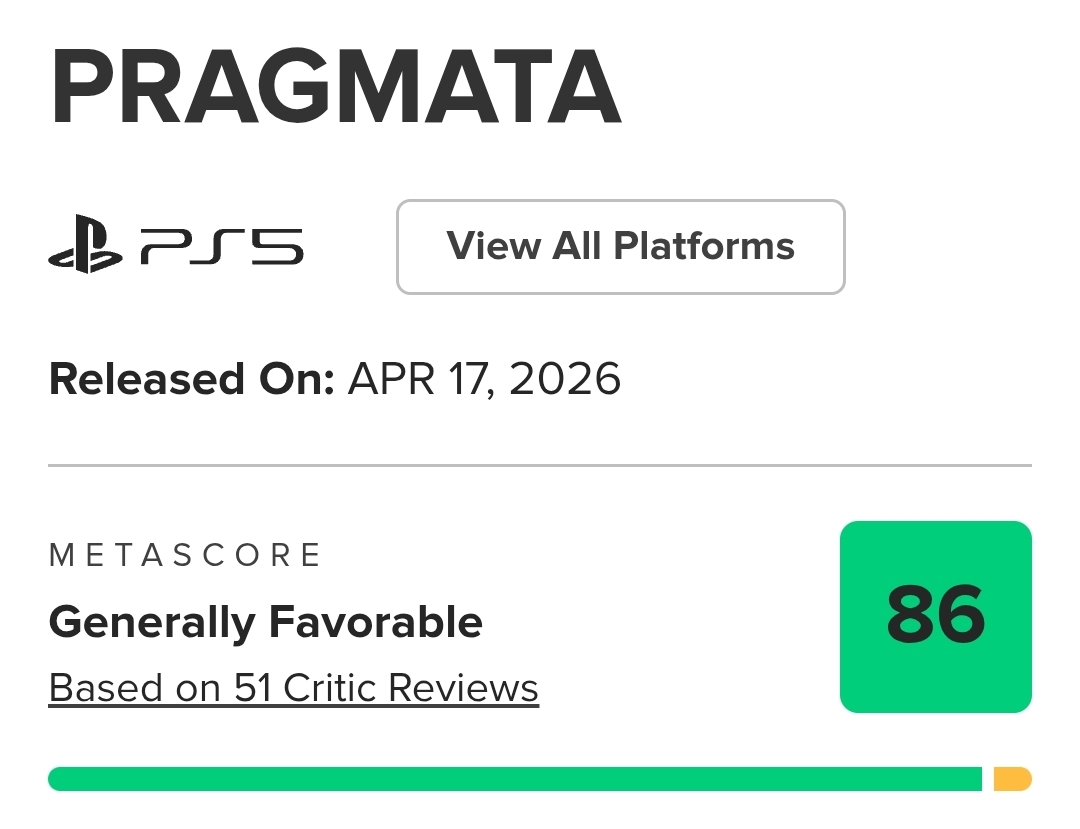Click the word Favorable in the rating text
Viewport: 1080px width, 829px height.
[375, 623]
